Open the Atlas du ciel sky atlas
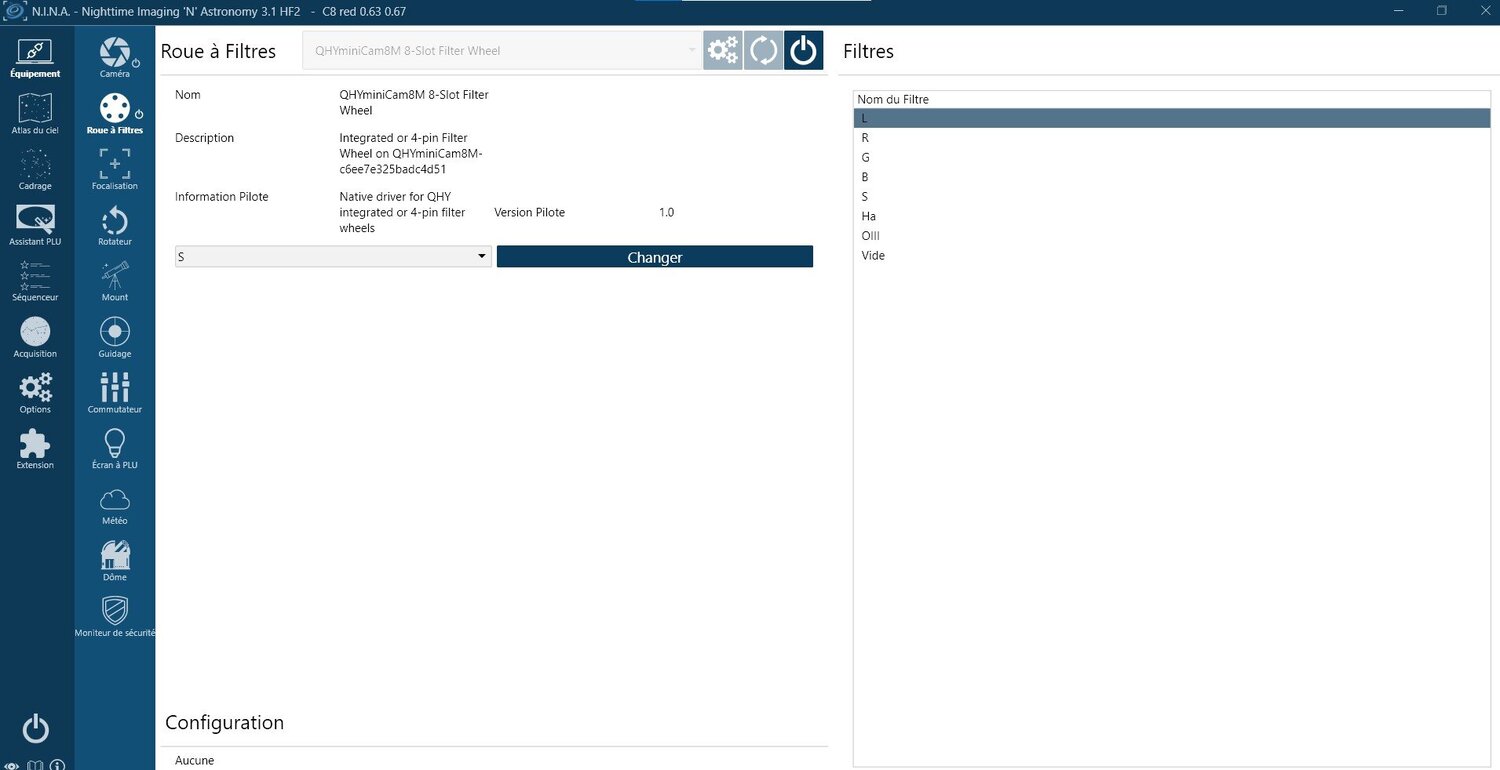Screen dimensions: 1500x770 (x=35, y=114)
